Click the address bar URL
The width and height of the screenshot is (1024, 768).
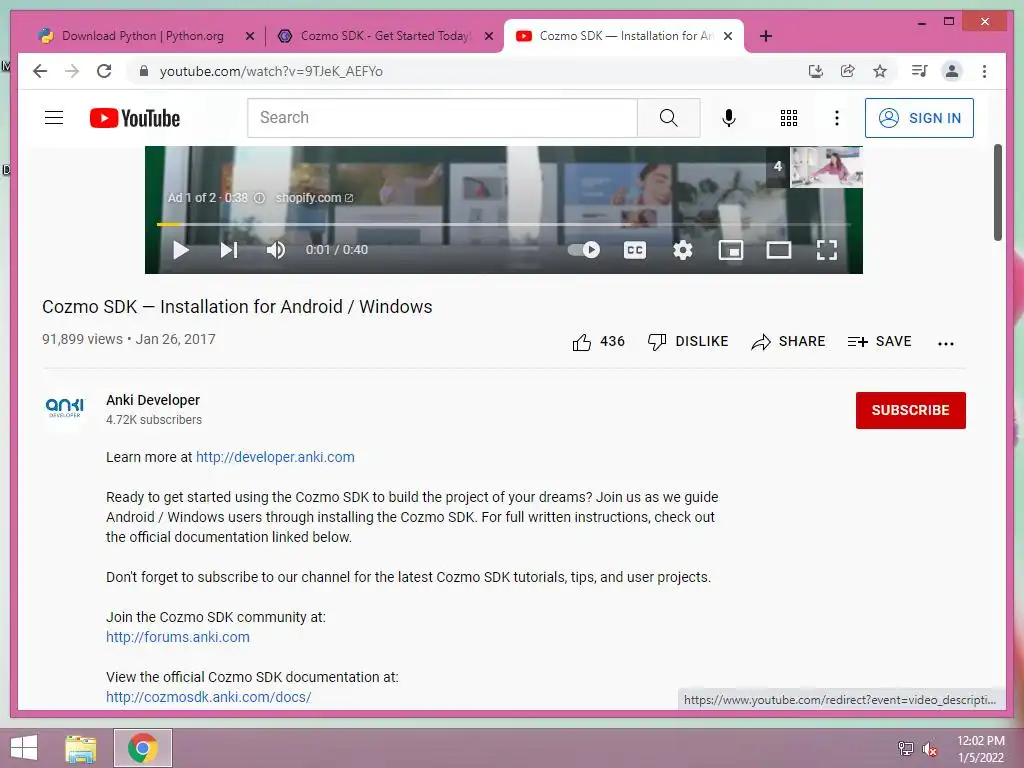[x=271, y=71]
